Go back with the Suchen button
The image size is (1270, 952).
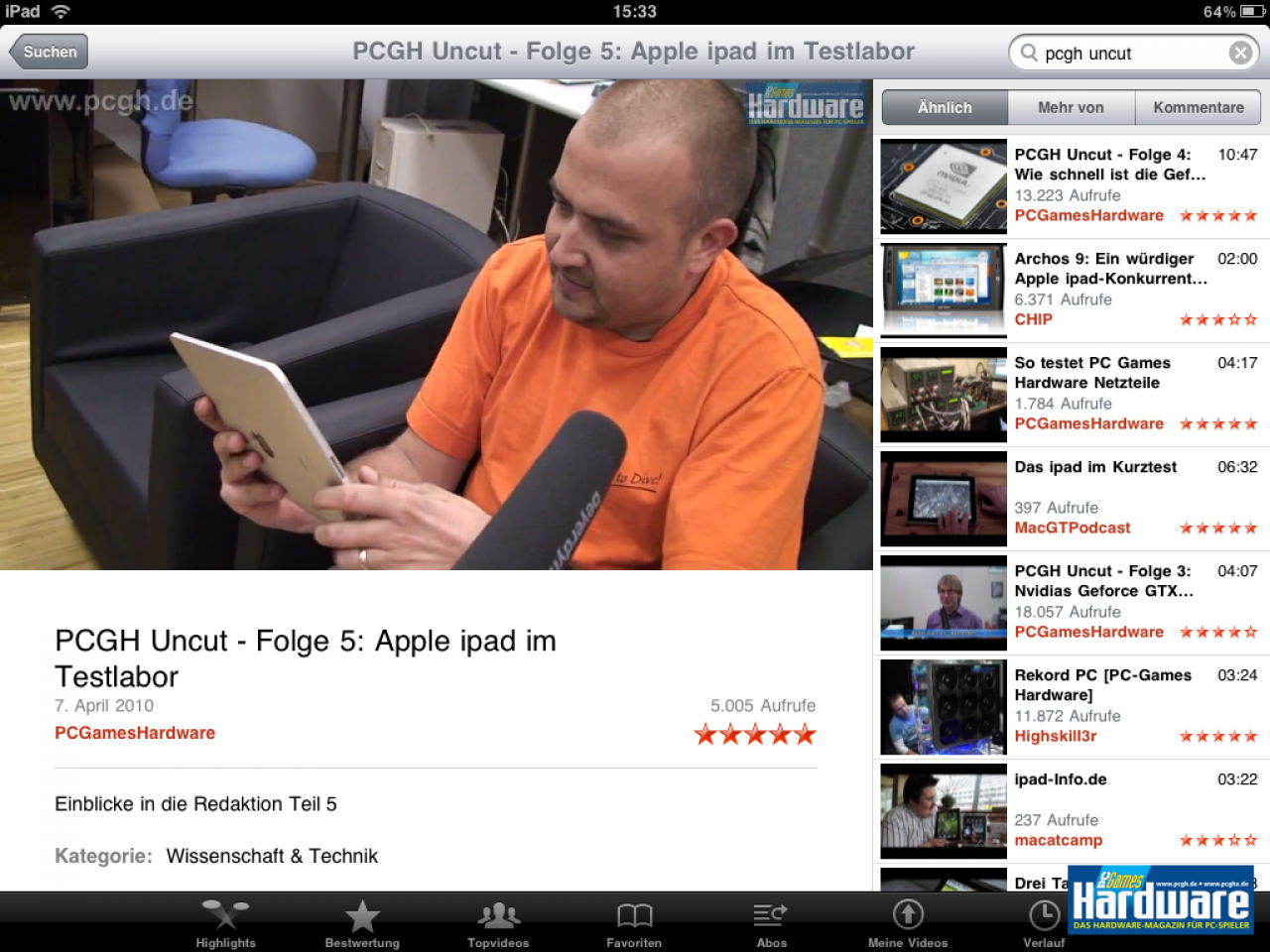click(49, 52)
